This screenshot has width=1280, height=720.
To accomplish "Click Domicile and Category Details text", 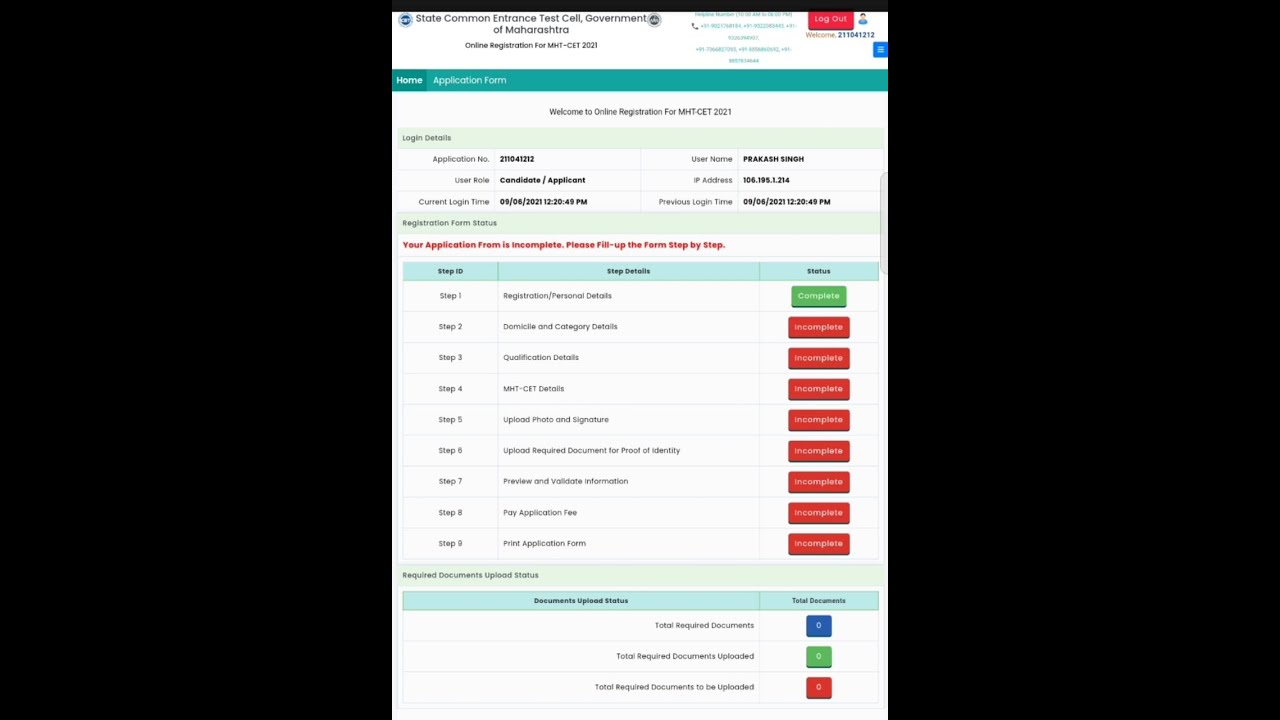I will 560,327.
